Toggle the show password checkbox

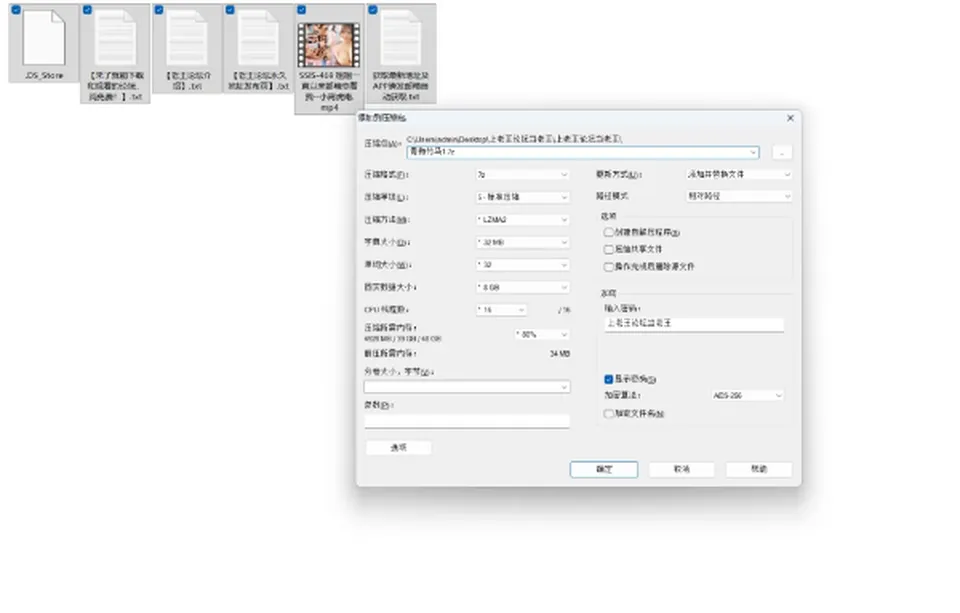click(609, 379)
